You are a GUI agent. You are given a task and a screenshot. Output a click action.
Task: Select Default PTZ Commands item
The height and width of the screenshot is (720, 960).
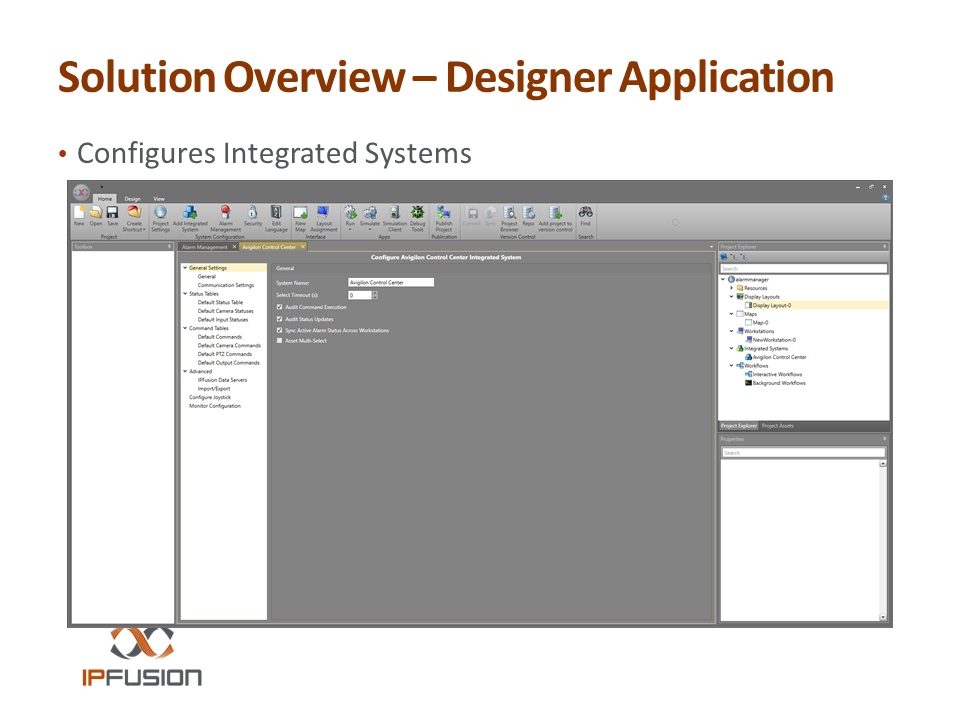click(x=225, y=354)
